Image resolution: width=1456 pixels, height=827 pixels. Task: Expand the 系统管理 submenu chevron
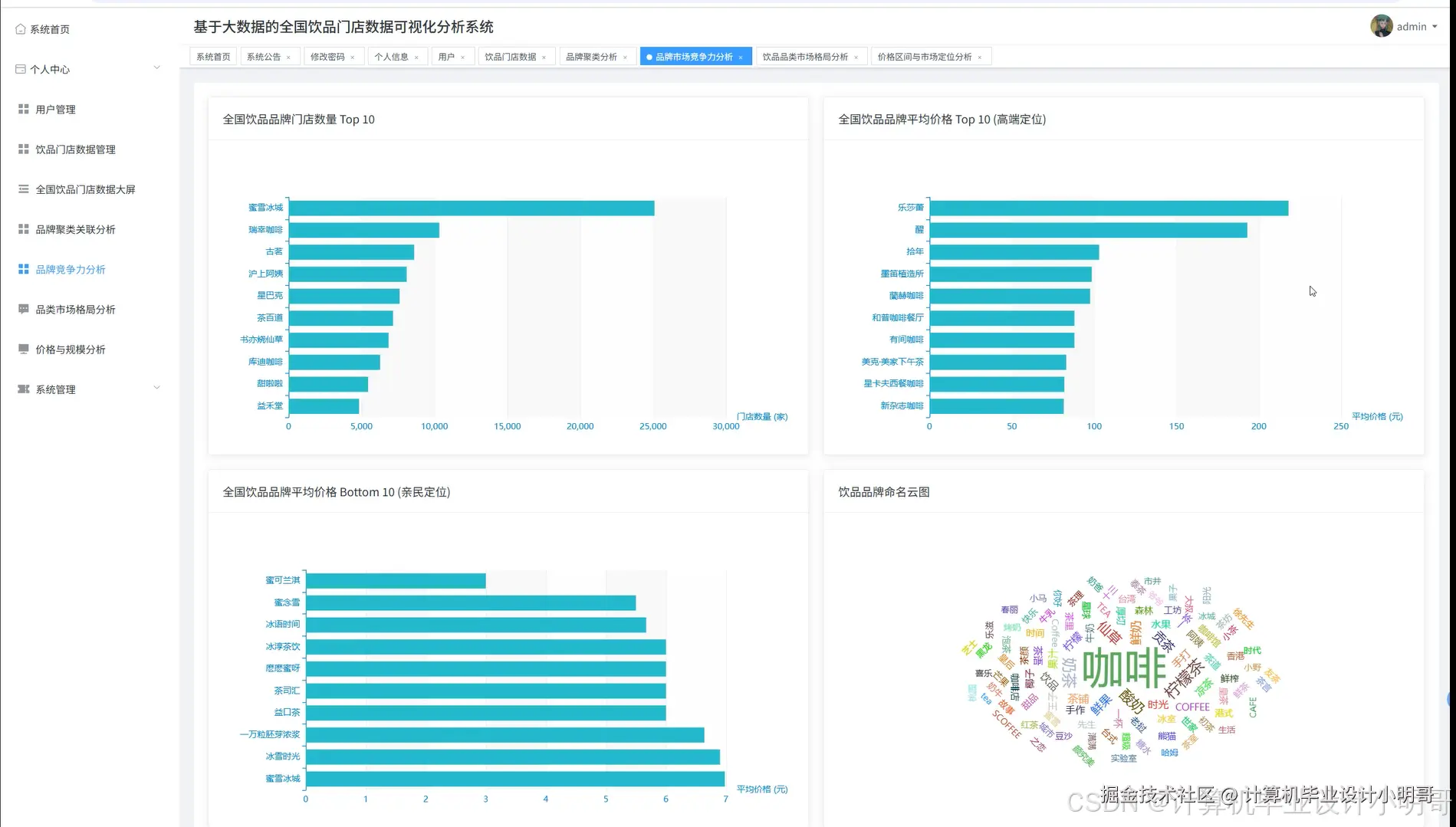pos(156,388)
